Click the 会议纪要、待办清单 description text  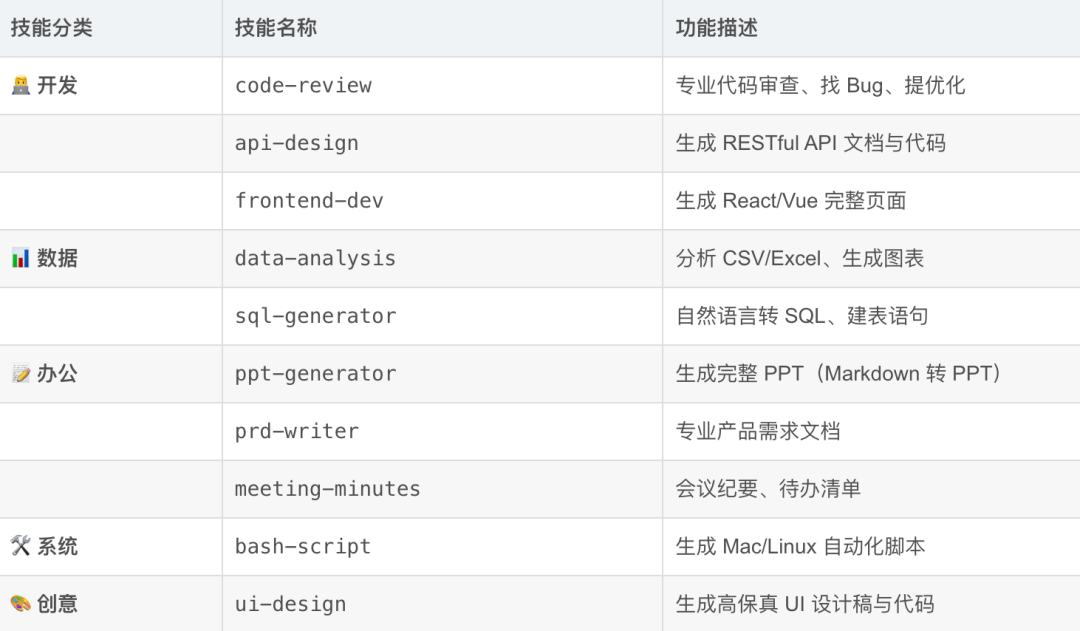pos(768,489)
